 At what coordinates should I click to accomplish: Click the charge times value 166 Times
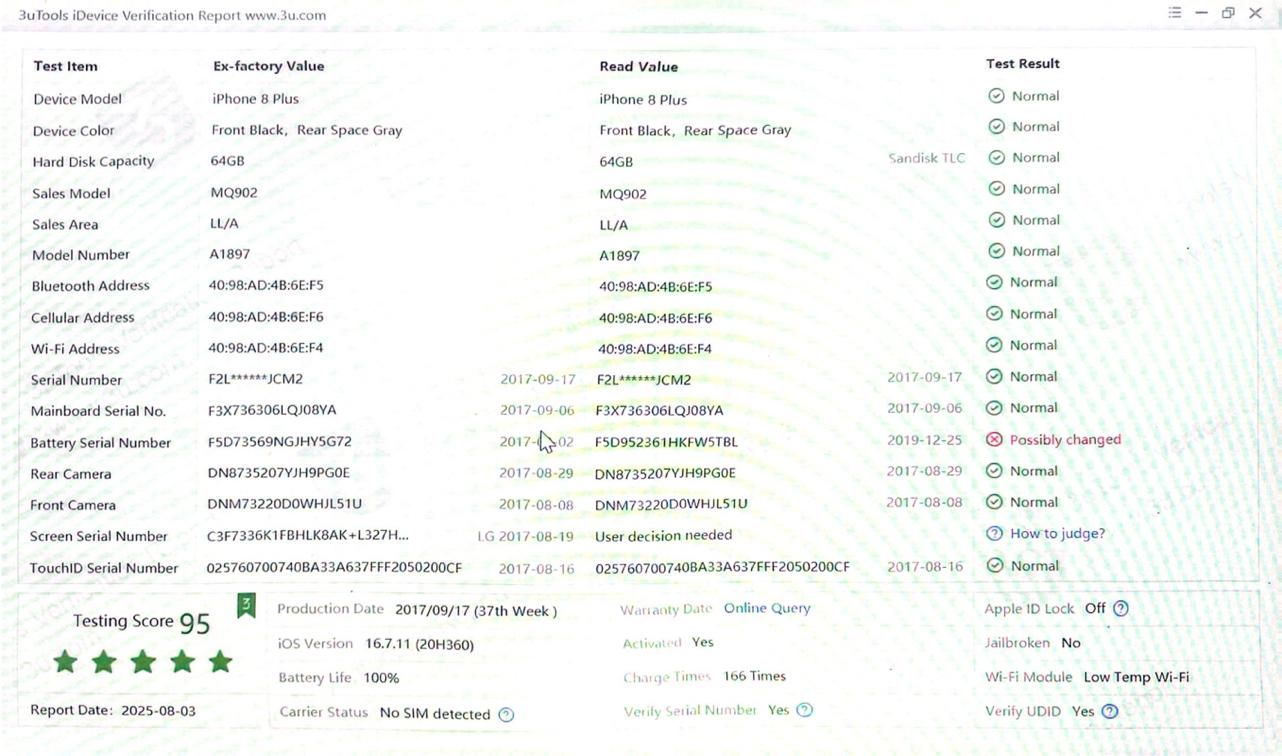coord(755,676)
